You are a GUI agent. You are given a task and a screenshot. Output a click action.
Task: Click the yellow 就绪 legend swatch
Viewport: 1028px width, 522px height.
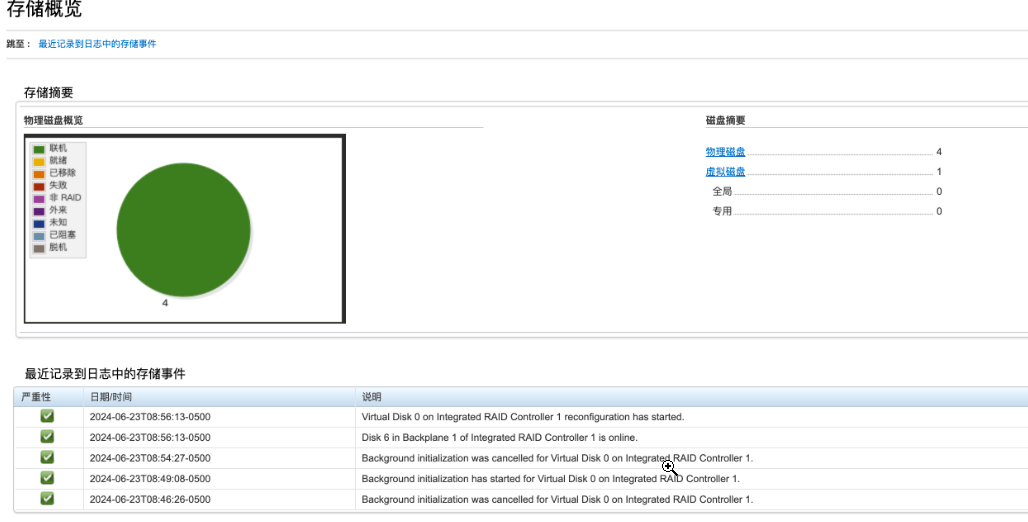coord(39,161)
